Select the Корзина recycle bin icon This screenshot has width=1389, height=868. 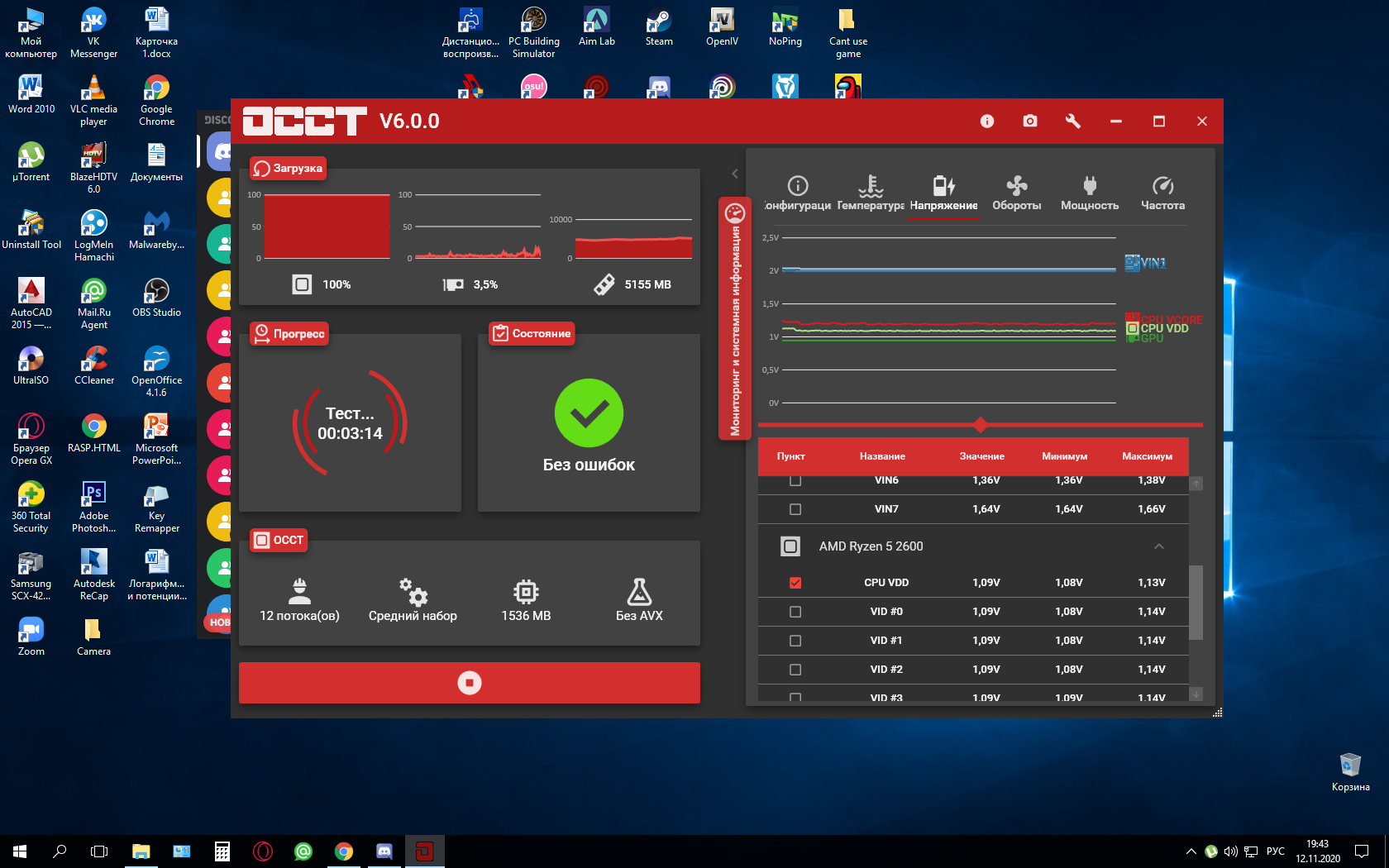tap(1350, 772)
